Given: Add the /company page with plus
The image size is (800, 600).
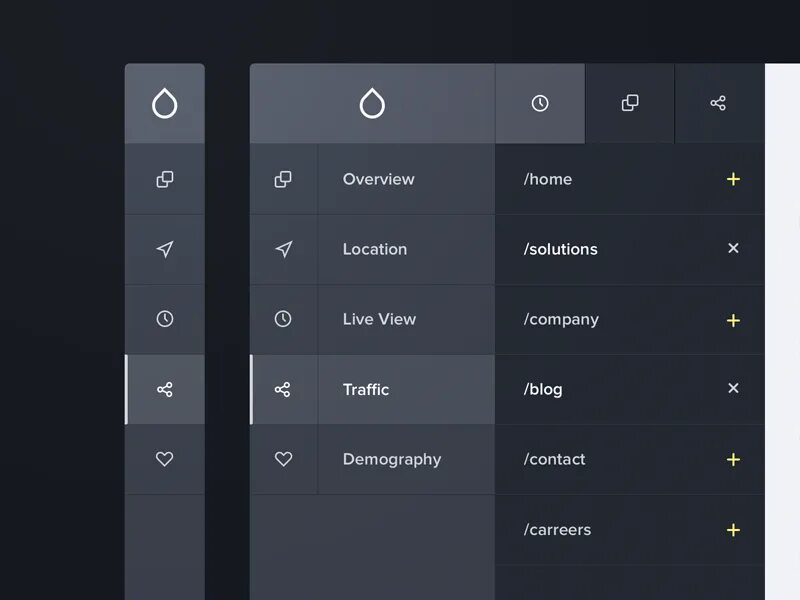Looking at the screenshot, I should [733, 320].
